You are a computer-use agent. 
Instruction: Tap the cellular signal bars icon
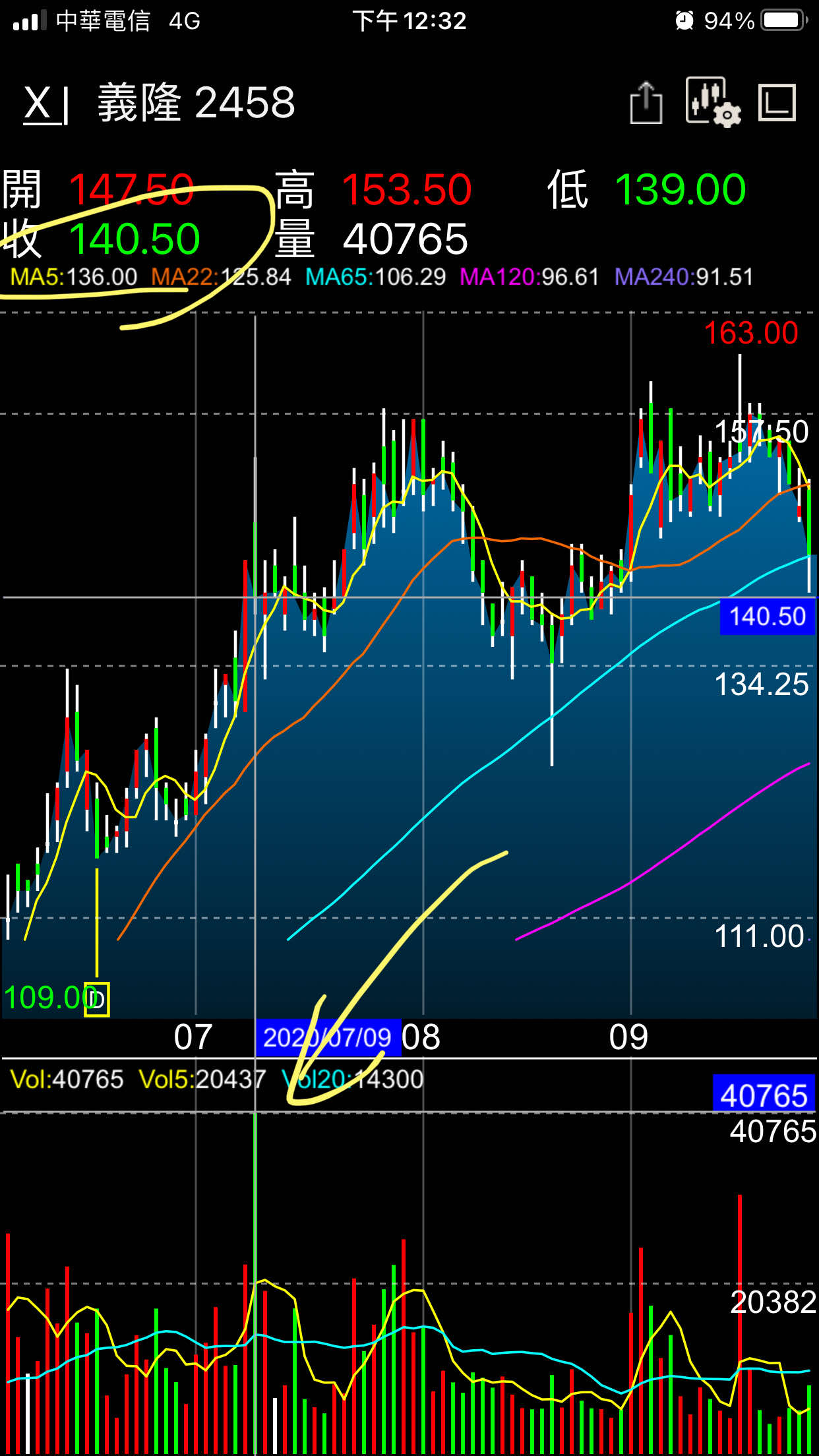[30, 20]
